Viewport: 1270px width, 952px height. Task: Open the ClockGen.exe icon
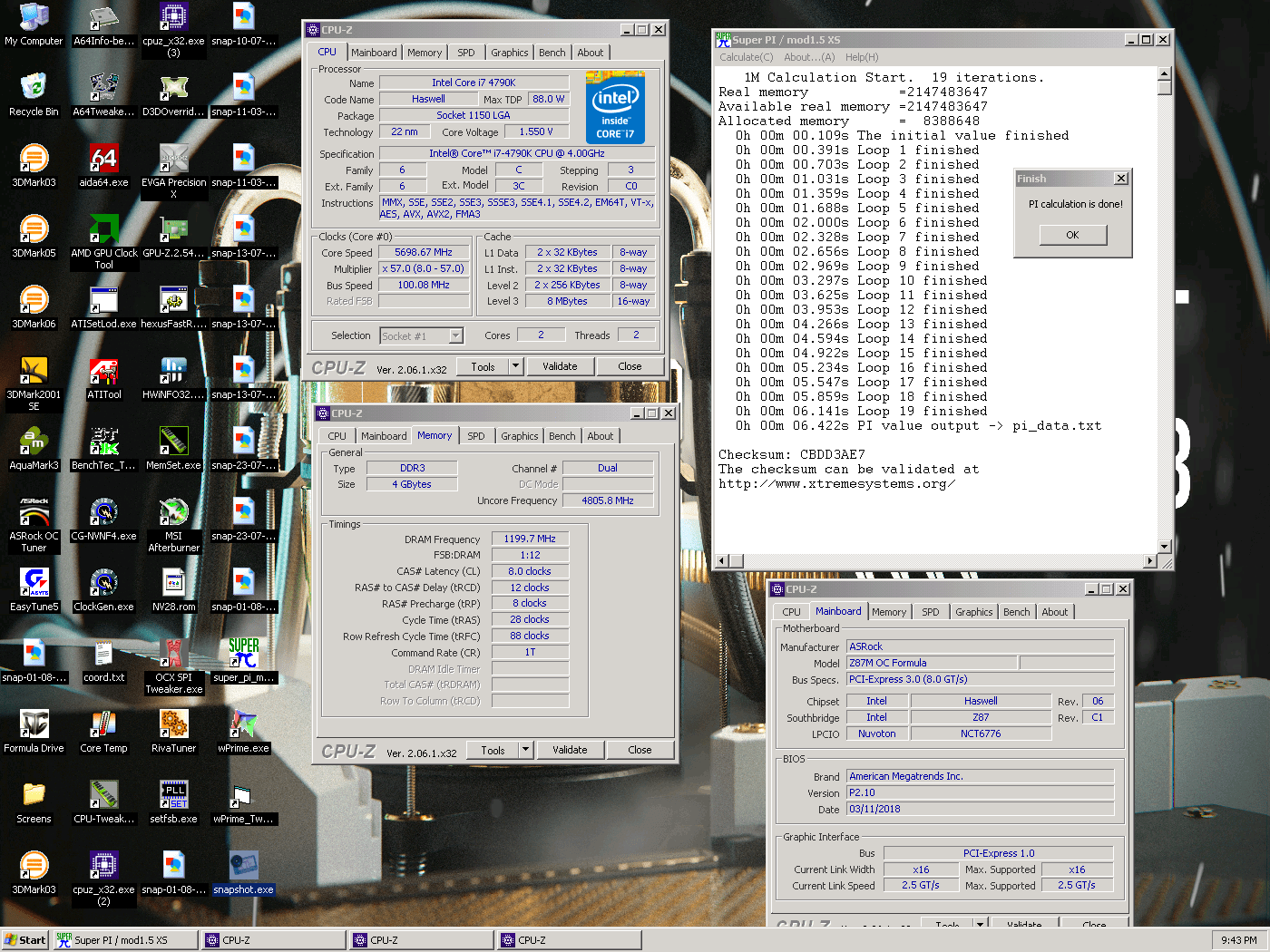coord(104,591)
